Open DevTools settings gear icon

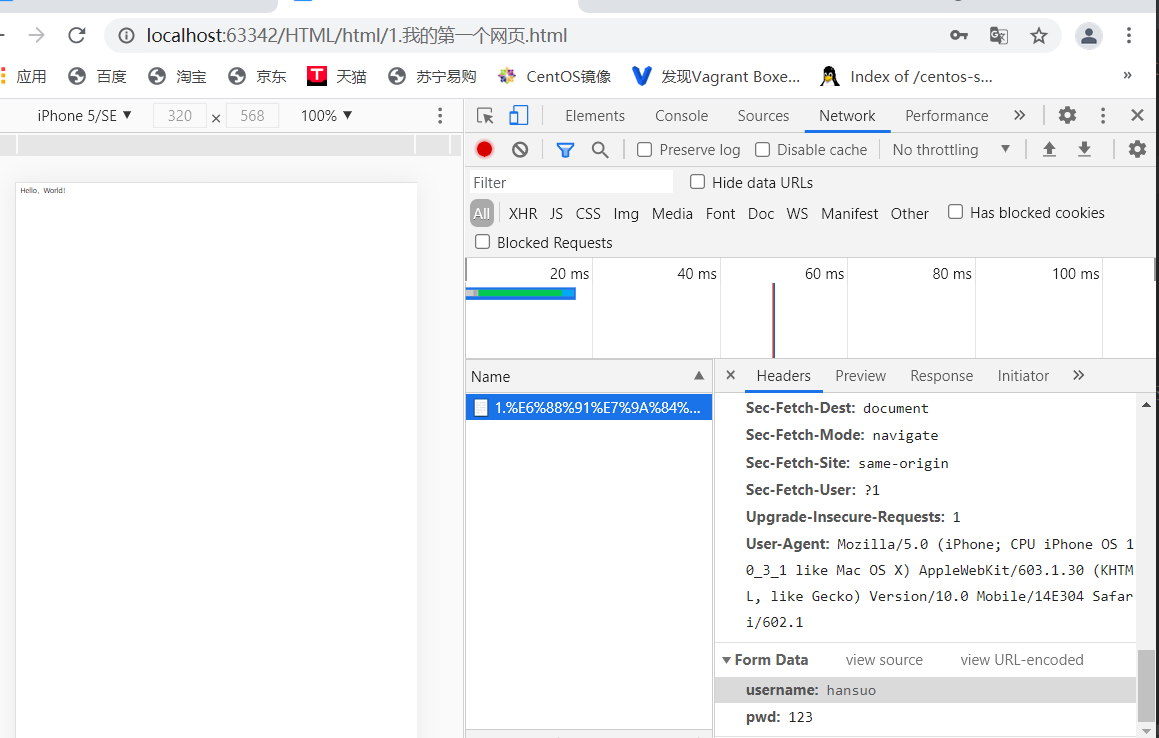pyautogui.click(x=1067, y=115)
